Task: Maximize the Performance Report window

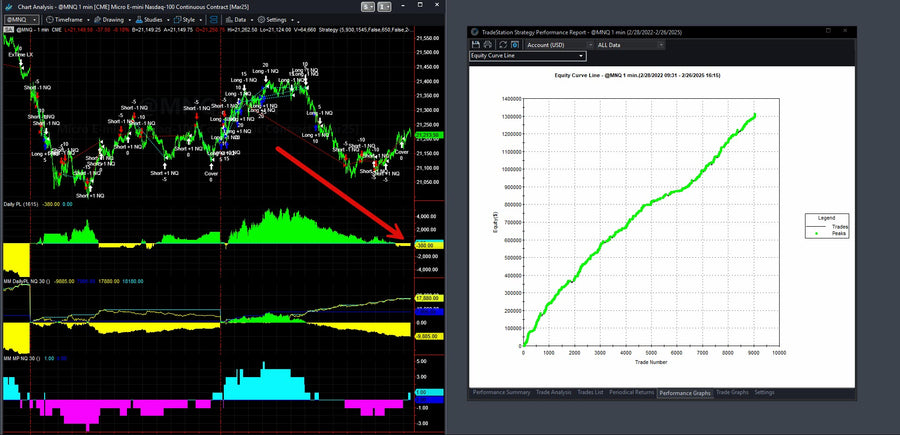Action: pyautogui.click(x=828, y=30)
